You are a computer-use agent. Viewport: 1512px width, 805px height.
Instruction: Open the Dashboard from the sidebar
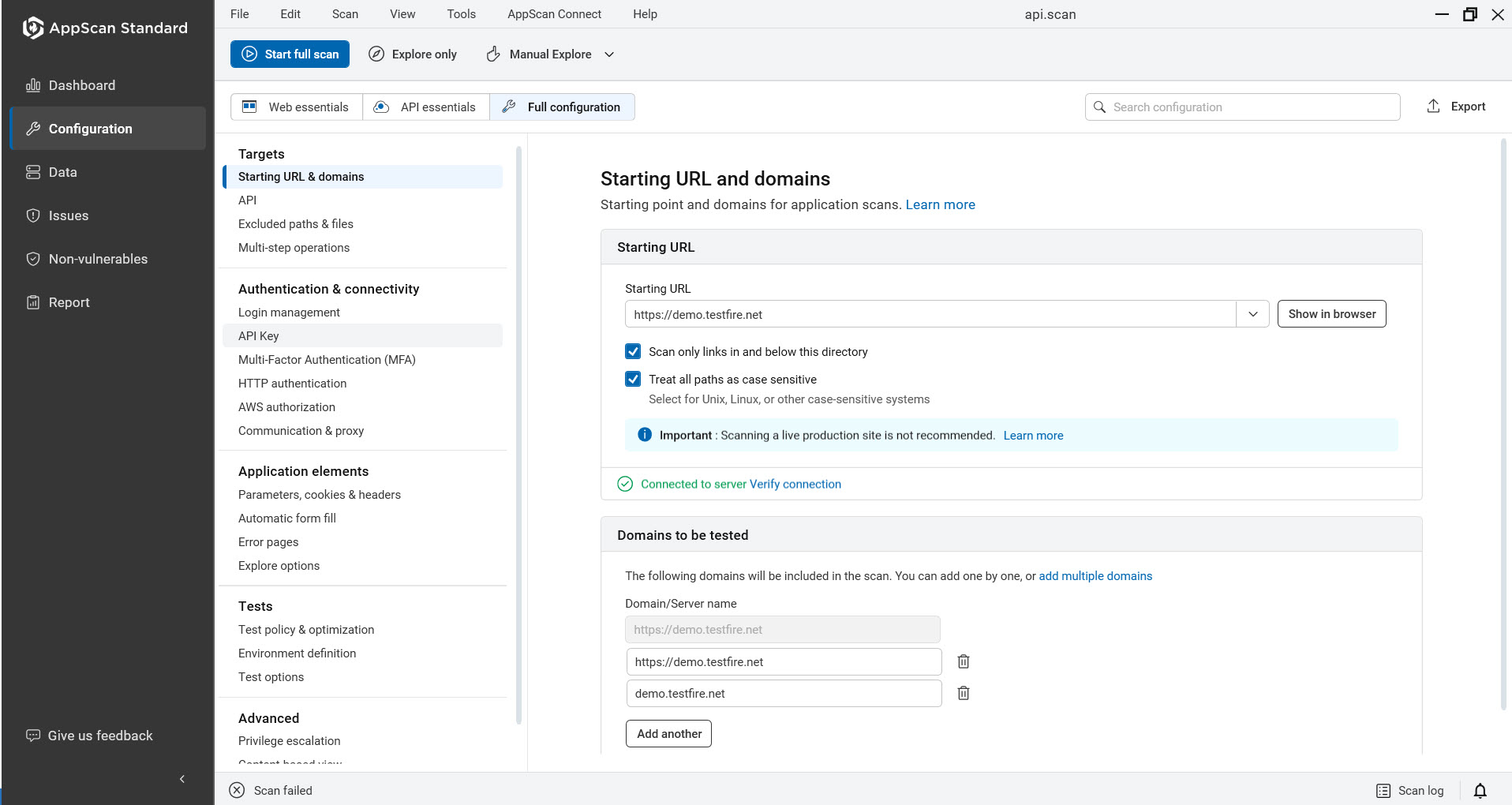pyautogui.click(x=35, y=84)
